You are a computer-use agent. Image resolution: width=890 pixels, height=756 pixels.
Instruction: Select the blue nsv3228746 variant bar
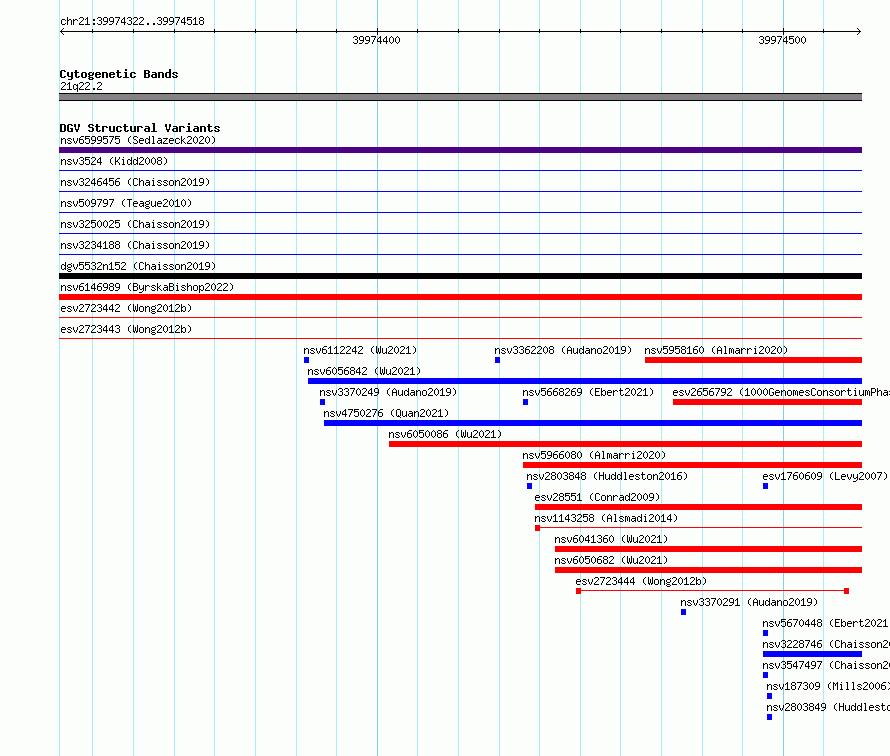812,654
